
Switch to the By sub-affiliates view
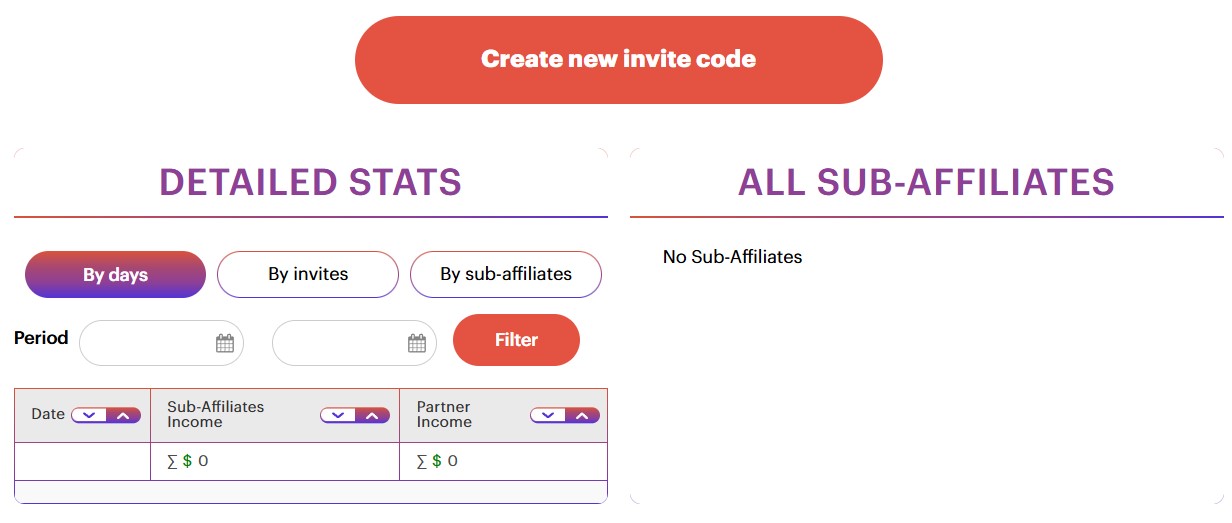point(506,274)
